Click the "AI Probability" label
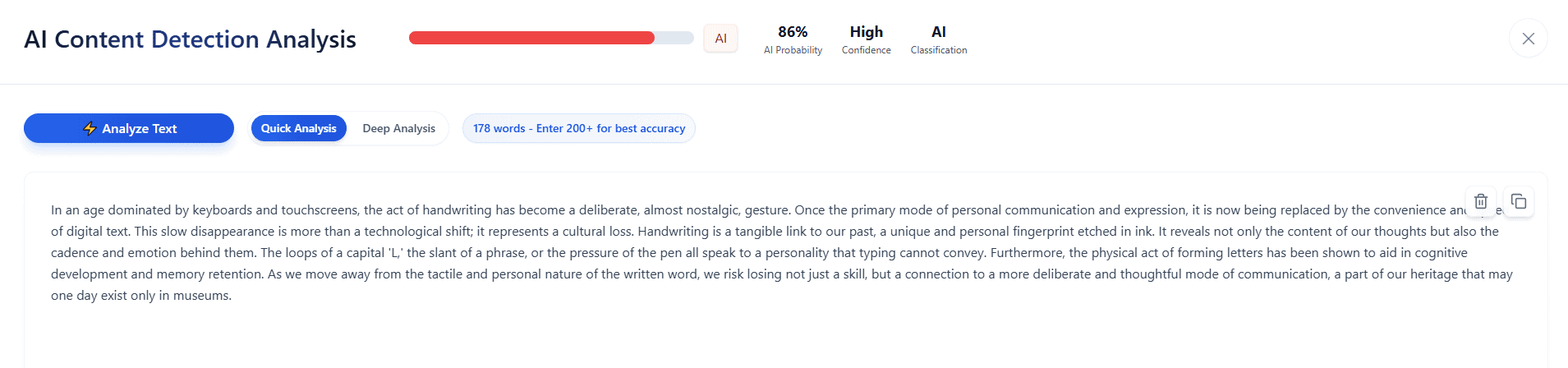The width and height of the screenshot is (1568, 368). pyautogui.click(x=793, y=50)
